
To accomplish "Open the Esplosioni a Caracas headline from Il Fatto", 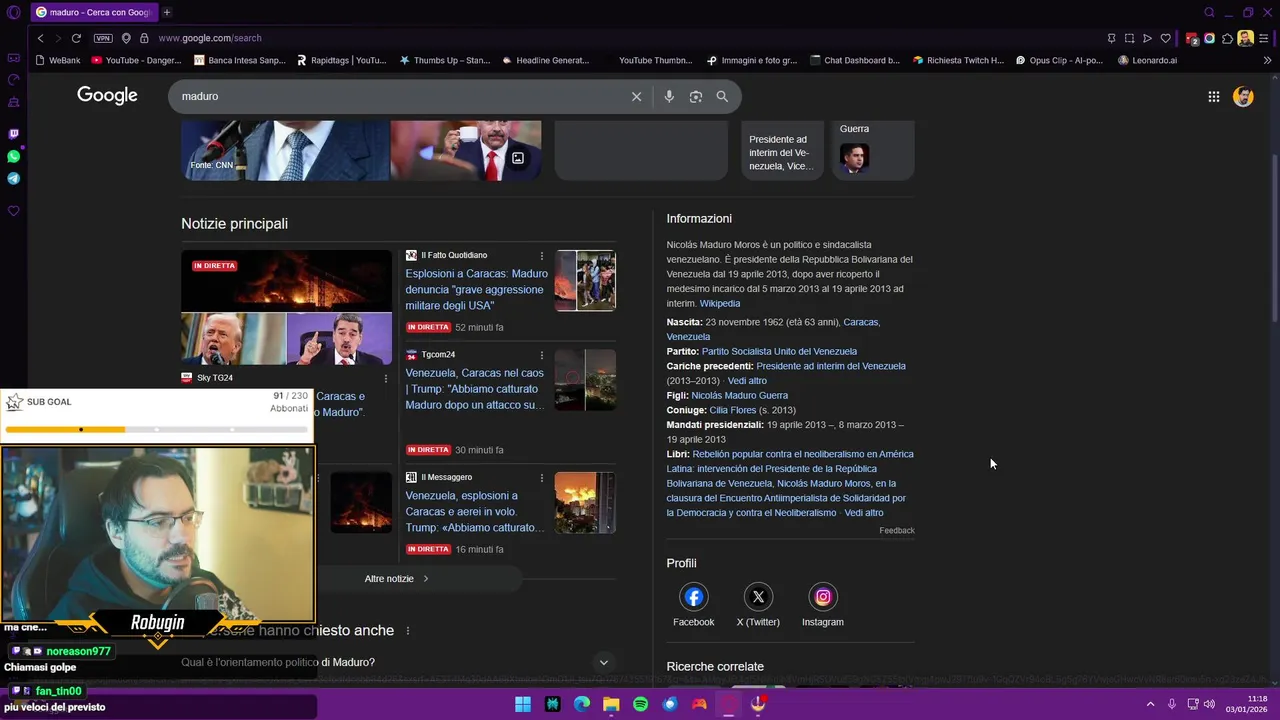I will (x=476, y=289).
